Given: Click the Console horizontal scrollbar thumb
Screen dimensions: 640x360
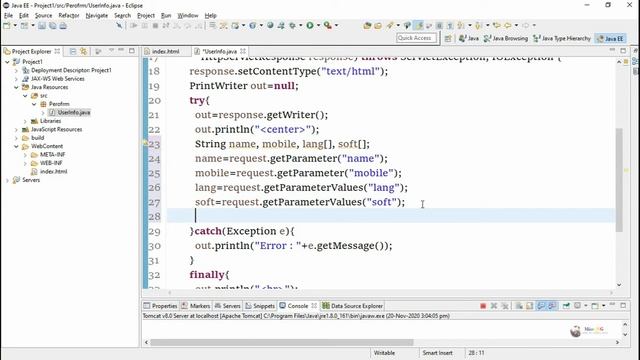Looking at the screenshot, I should [x=282, y=342].
